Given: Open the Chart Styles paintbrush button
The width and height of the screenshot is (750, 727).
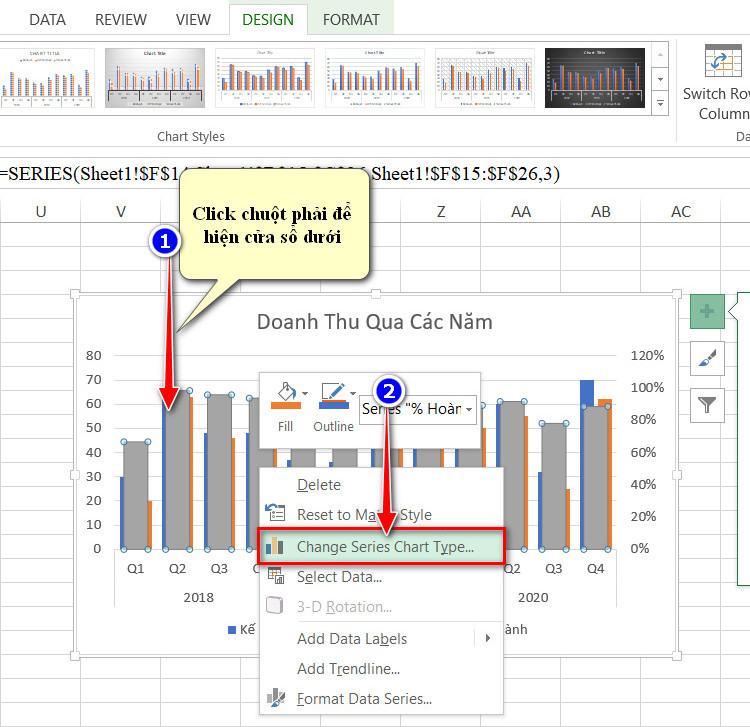Looking at the screenshot, I should coord(707,358).
